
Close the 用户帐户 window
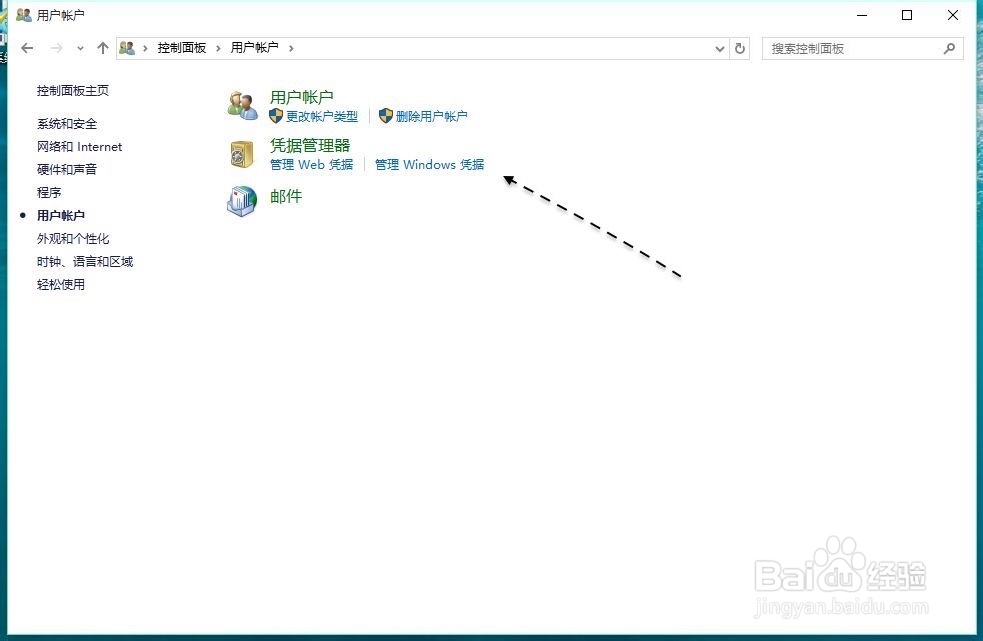point(953,15)
